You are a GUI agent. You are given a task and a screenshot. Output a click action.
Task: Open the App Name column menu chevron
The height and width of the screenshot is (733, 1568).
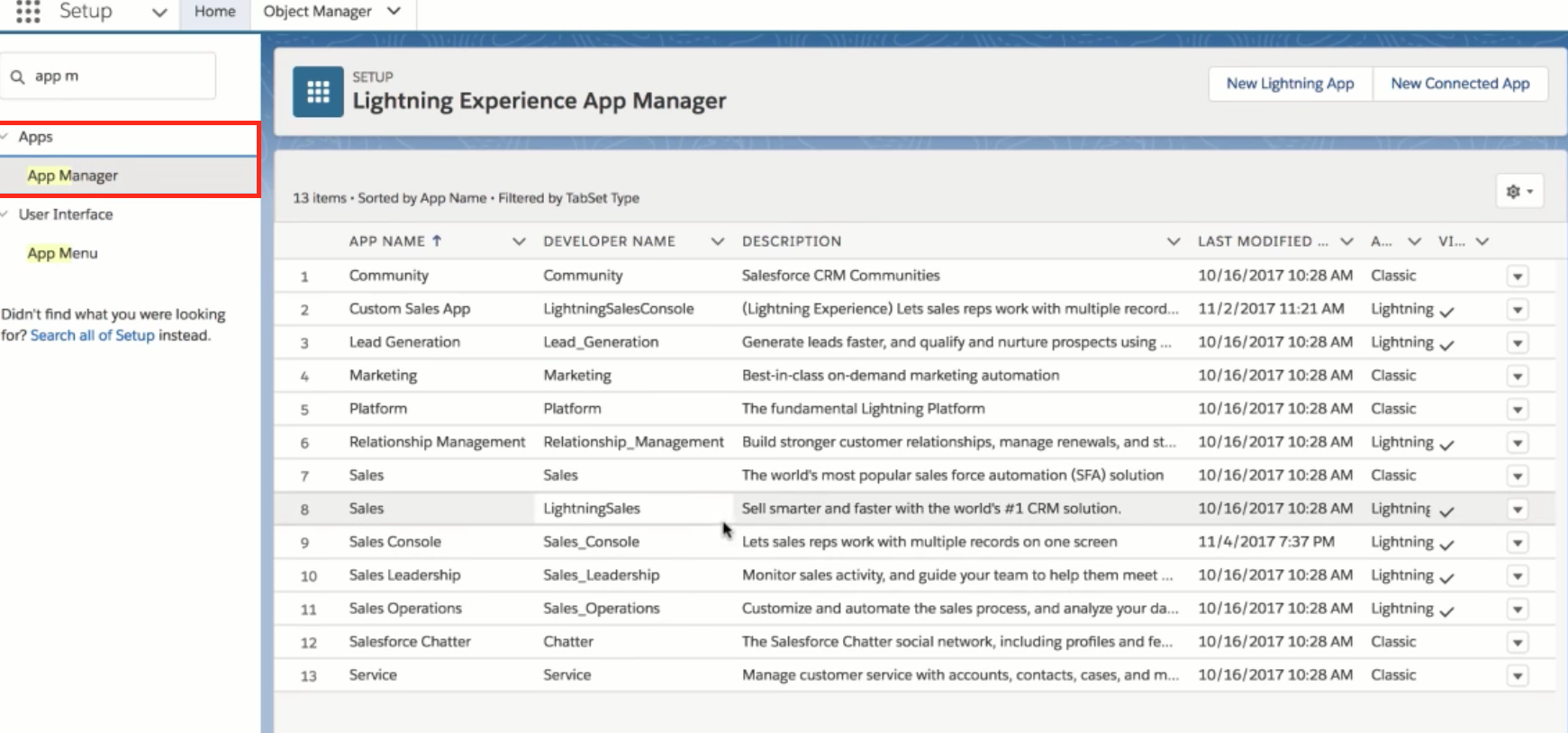(x=519, y=241)
